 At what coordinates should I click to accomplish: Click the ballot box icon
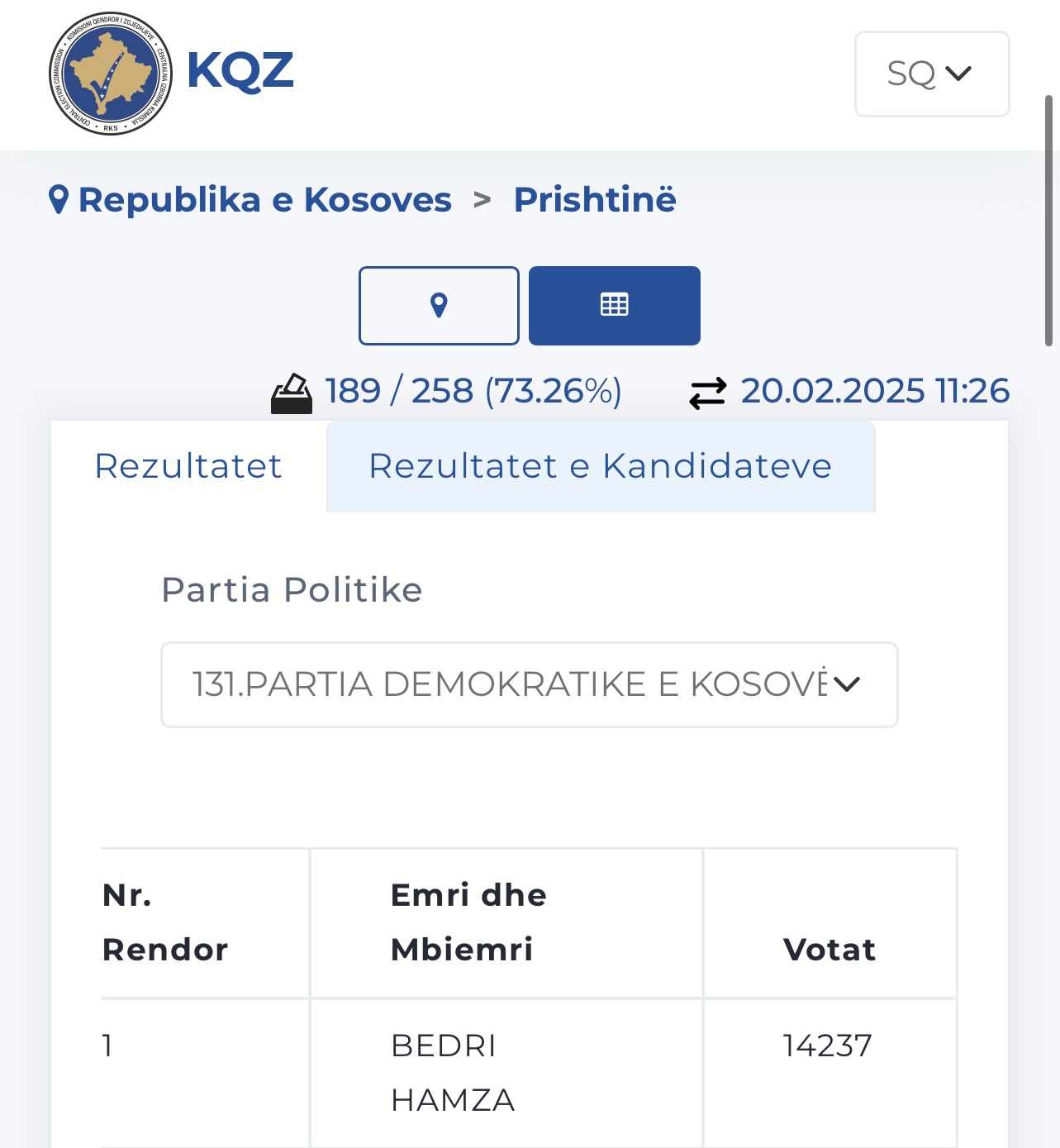[x=292, y=393]
